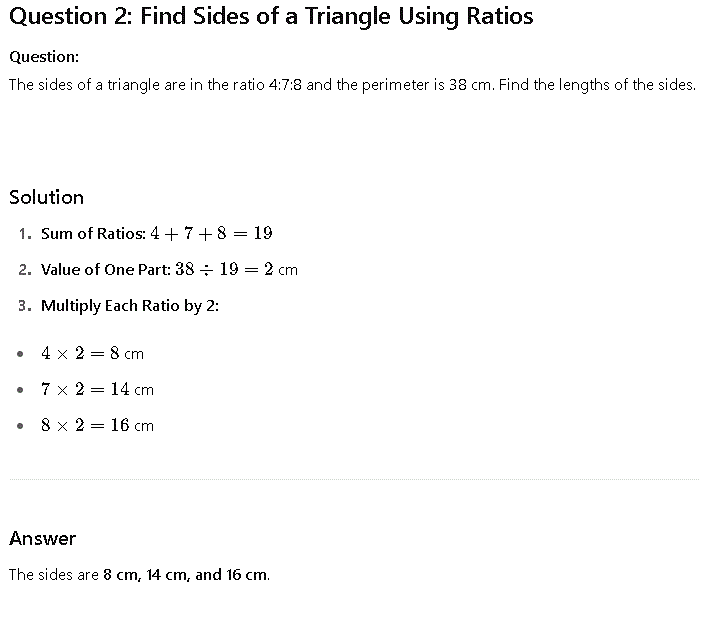The image size is (701, 617).
Task: Click the bullet line 8 × 2 = 16 cm
Action: (x=97, y=426)
